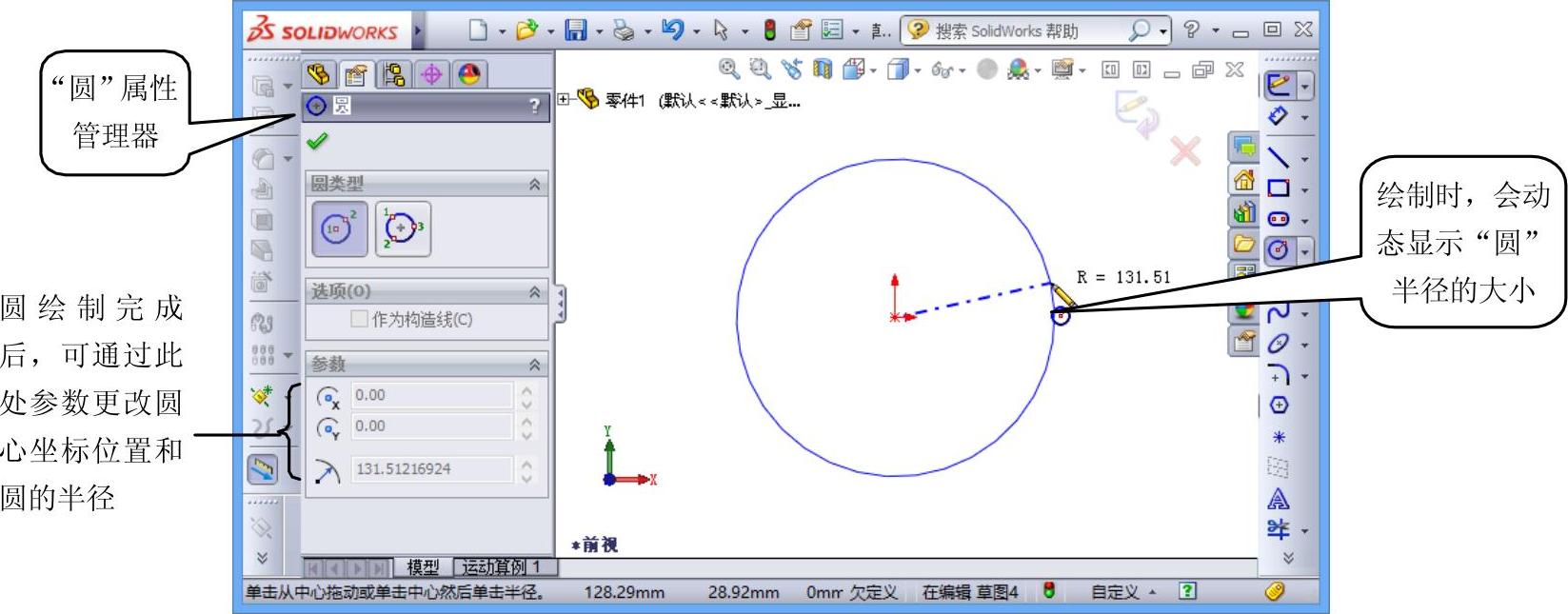Open a file with the folder icon

click(526, 30)
